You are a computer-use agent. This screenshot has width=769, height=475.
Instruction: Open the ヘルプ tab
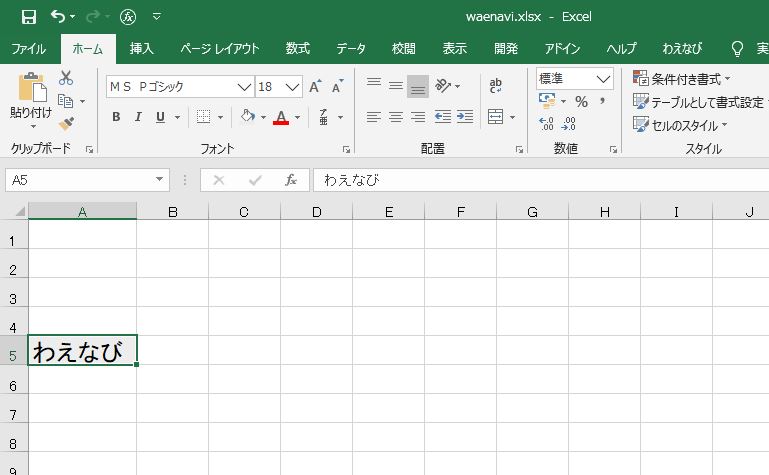point(621,49)
